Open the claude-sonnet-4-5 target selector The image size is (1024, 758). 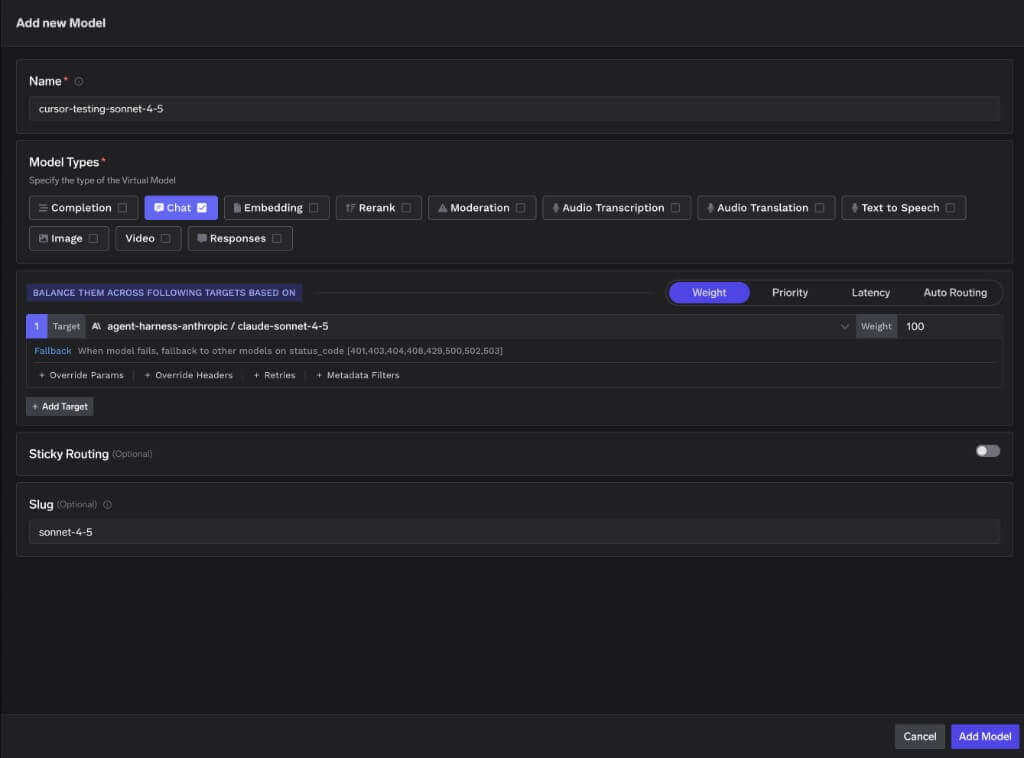tap(470, 326)
